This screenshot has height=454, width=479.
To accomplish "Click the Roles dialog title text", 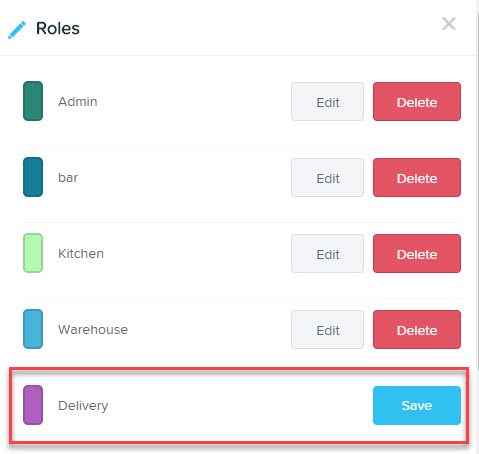I will pyautogui.click(x=58, y=28).
